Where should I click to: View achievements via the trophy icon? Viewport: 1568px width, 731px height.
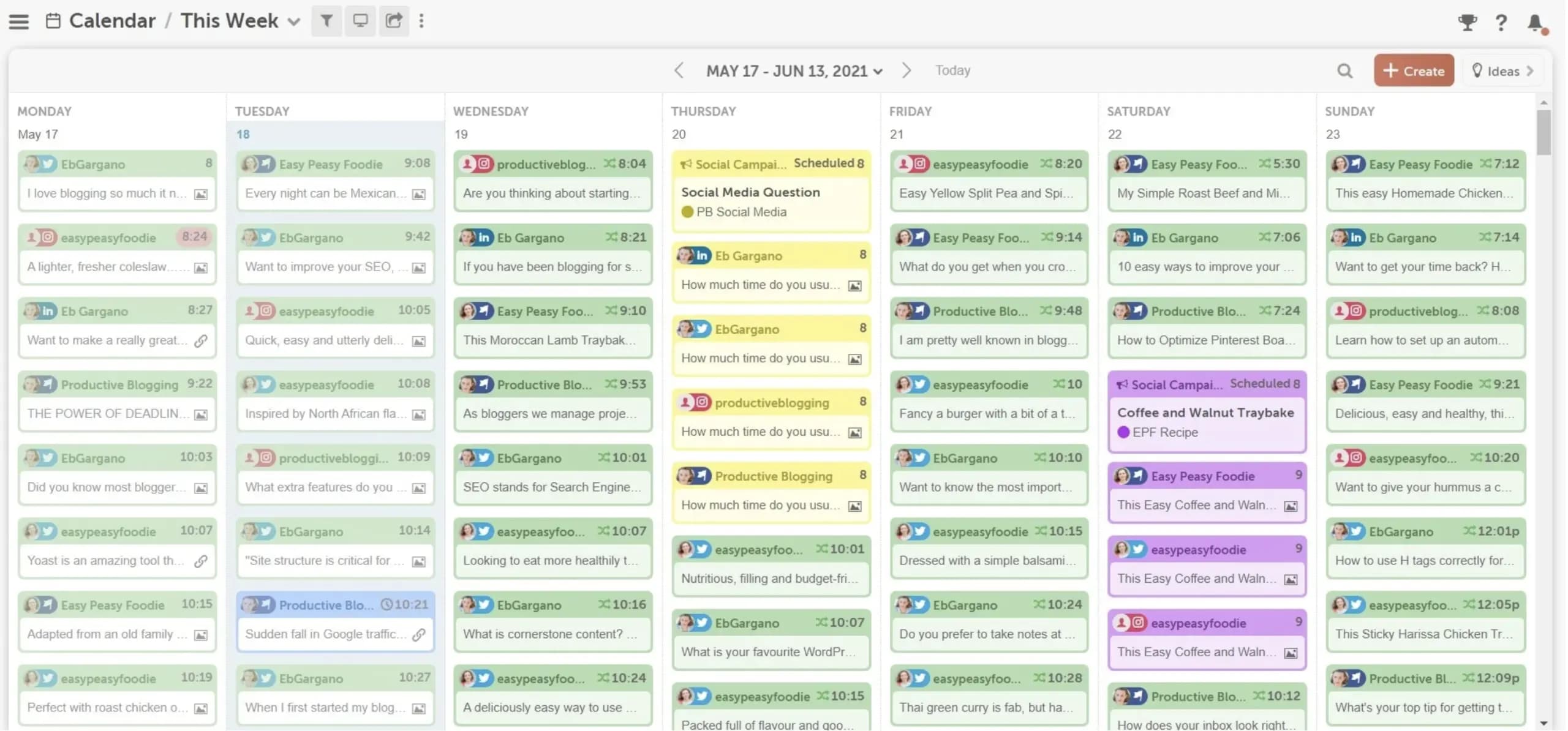[1468, 22]
